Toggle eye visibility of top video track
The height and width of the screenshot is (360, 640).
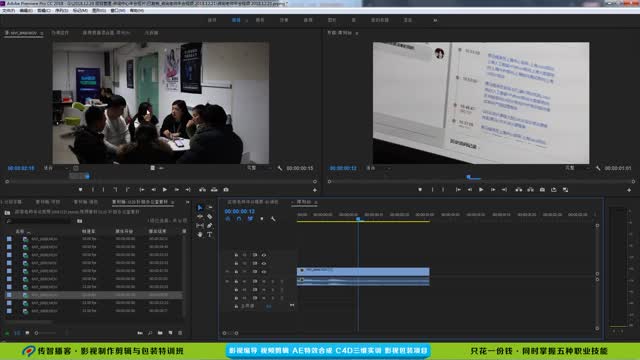click(264, 255)
